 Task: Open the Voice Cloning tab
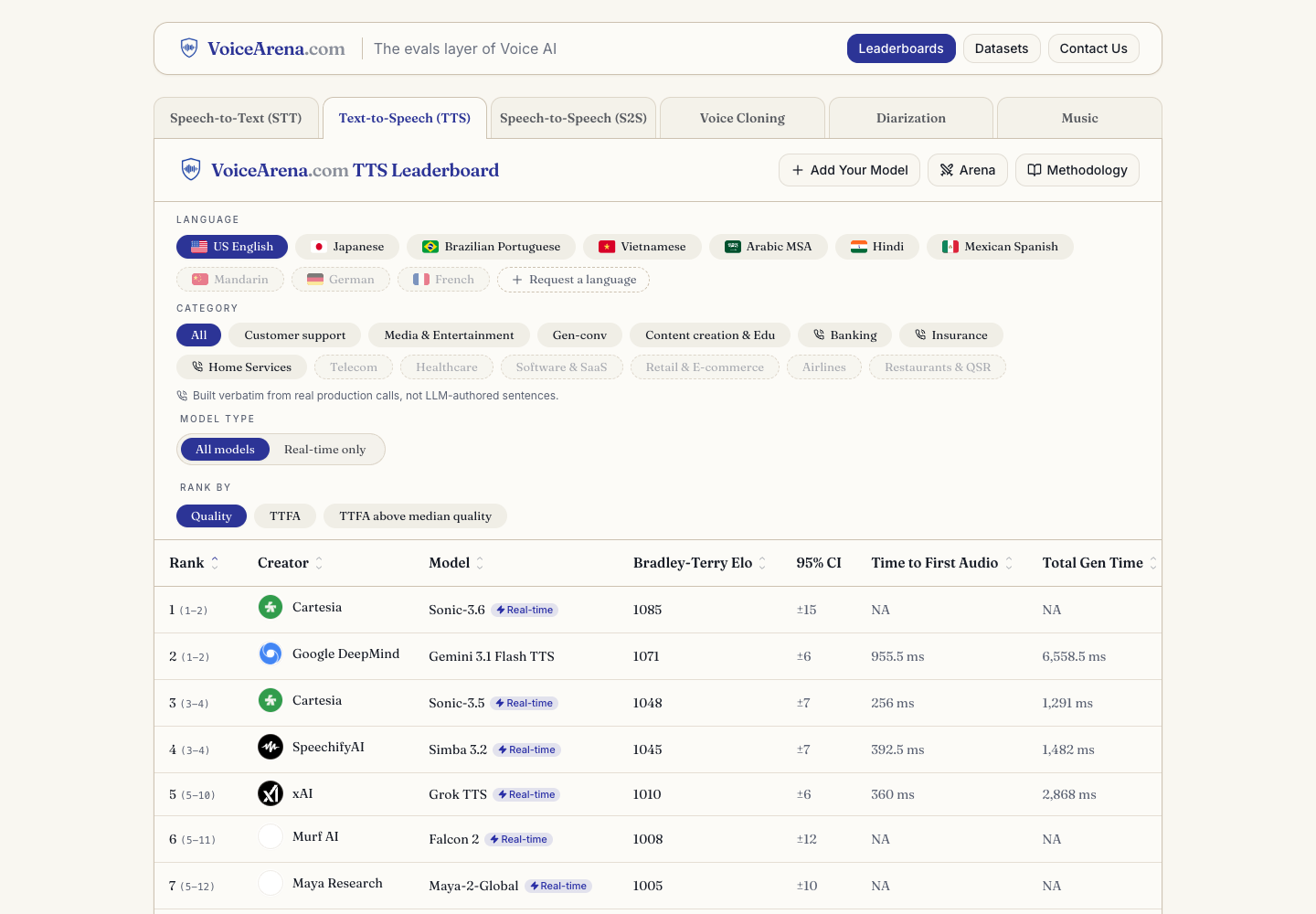click(742, 118)
